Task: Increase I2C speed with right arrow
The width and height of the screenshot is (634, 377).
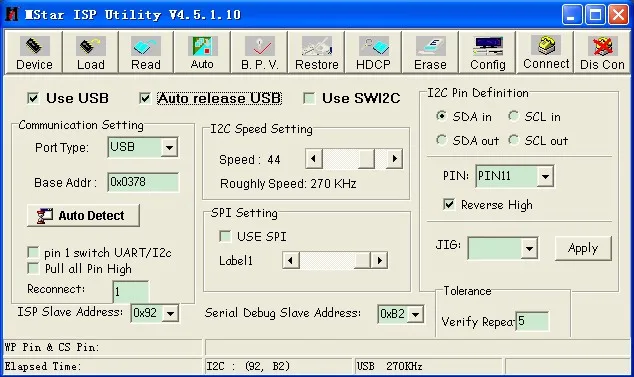Action: click(x=394, y=159)
